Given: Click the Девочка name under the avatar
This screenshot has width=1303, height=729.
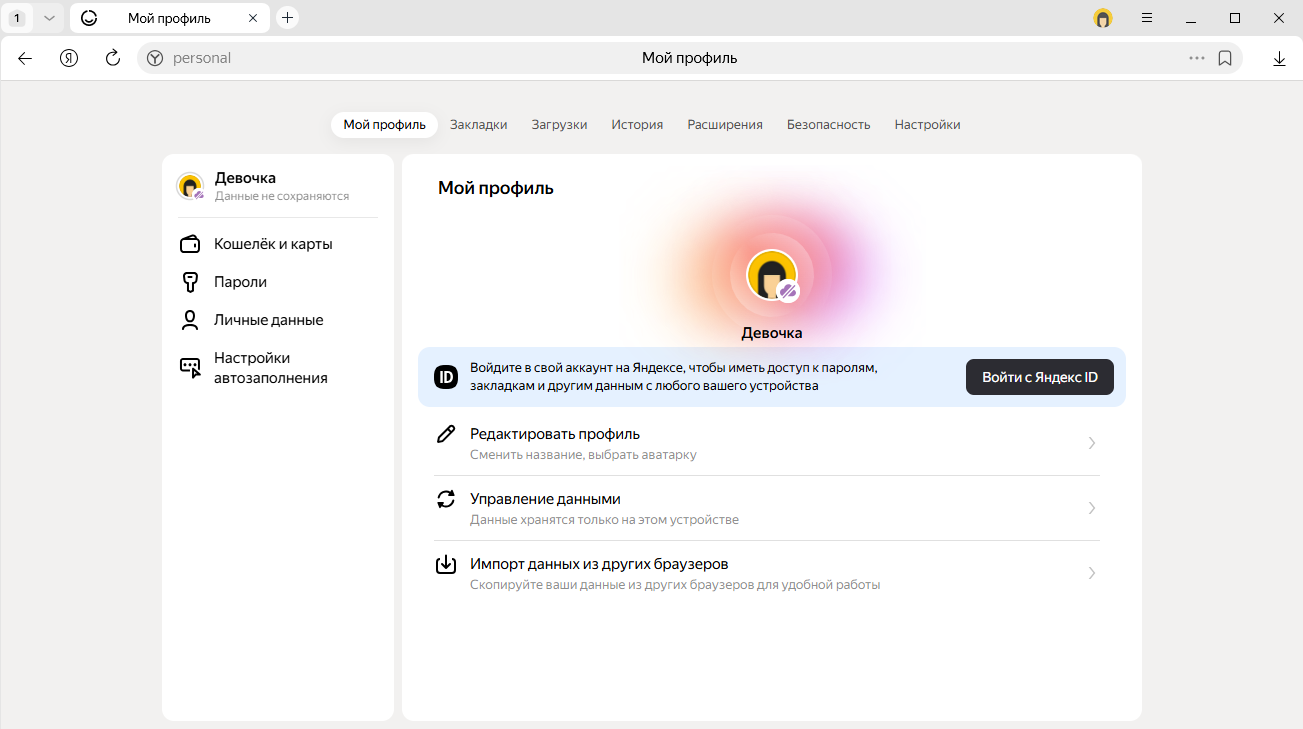Looking at the screenshot, I should pyautogui.click(x=772, y=333).
